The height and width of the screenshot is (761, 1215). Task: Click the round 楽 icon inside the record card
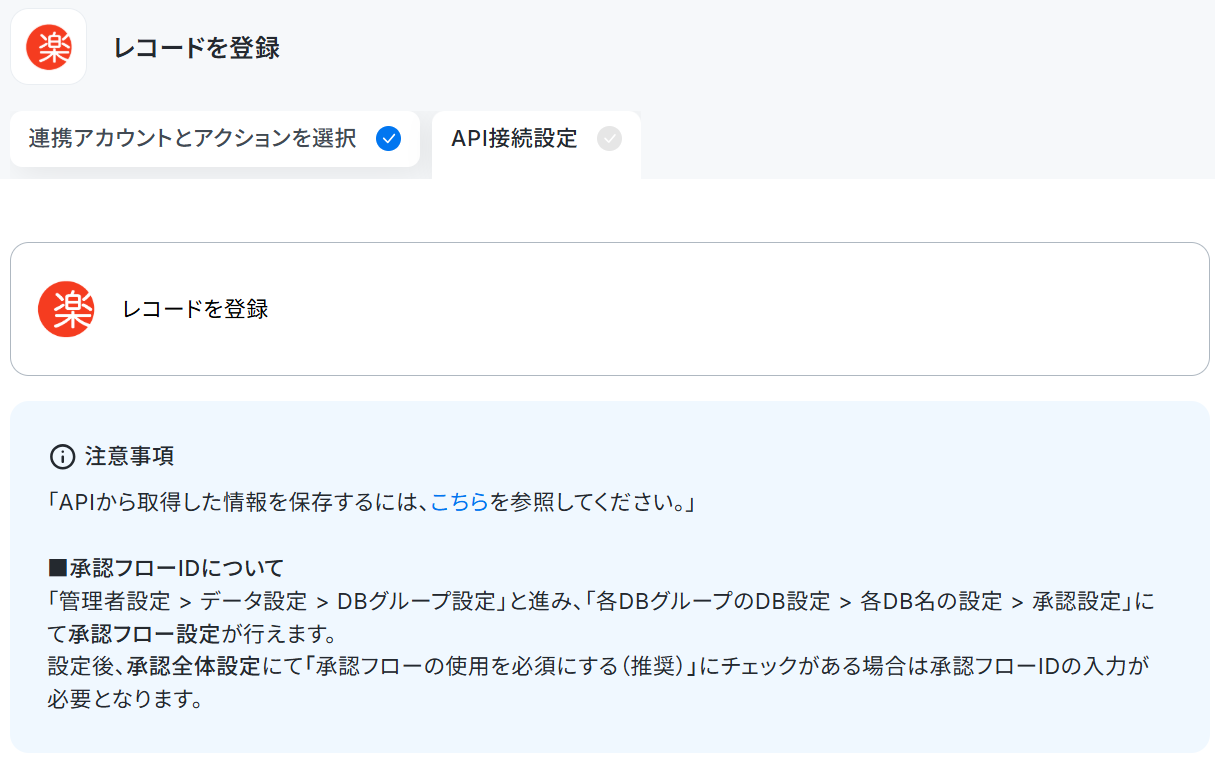point(66,309)
